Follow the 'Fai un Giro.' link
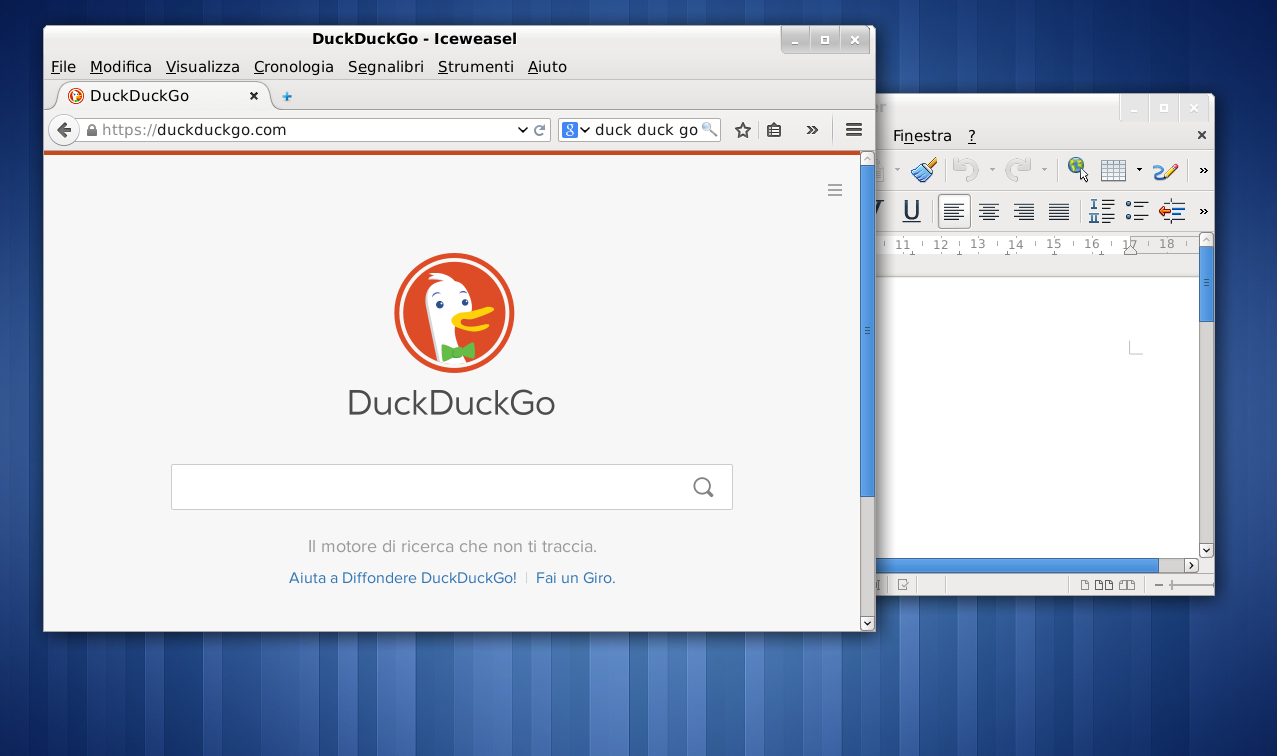 click(x=576, y=578)
